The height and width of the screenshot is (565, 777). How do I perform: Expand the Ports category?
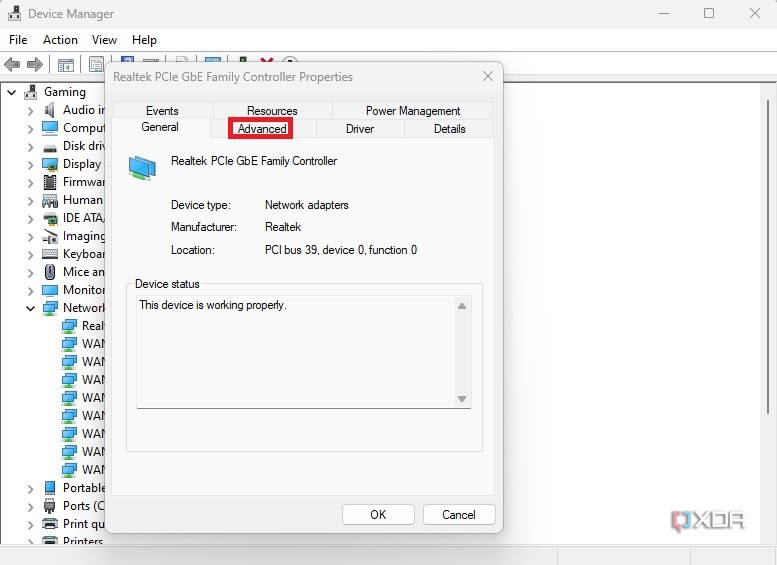pyautogui.click(x=31, y=507)
